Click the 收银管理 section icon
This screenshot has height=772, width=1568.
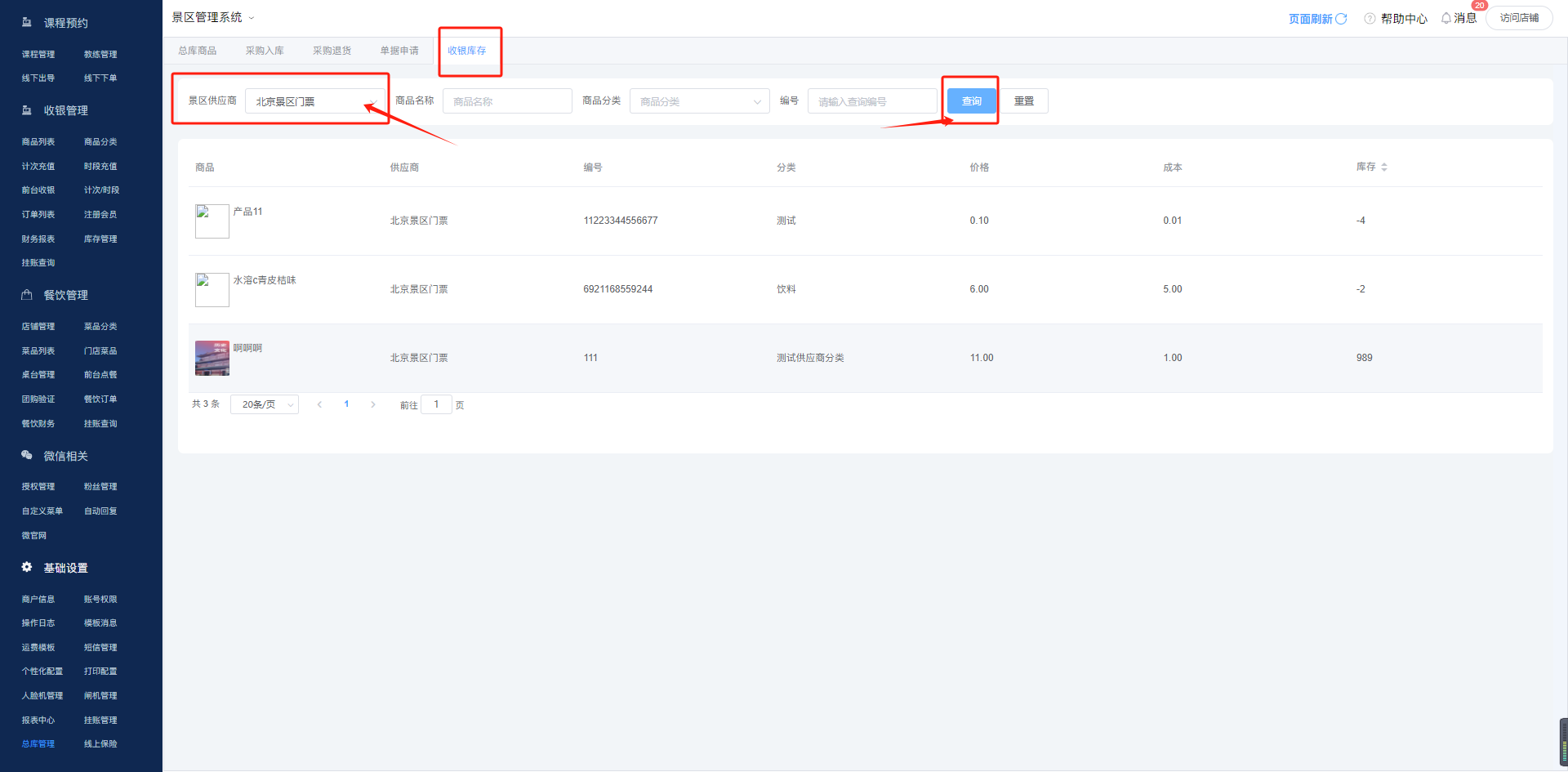click(x=27, y=110)
